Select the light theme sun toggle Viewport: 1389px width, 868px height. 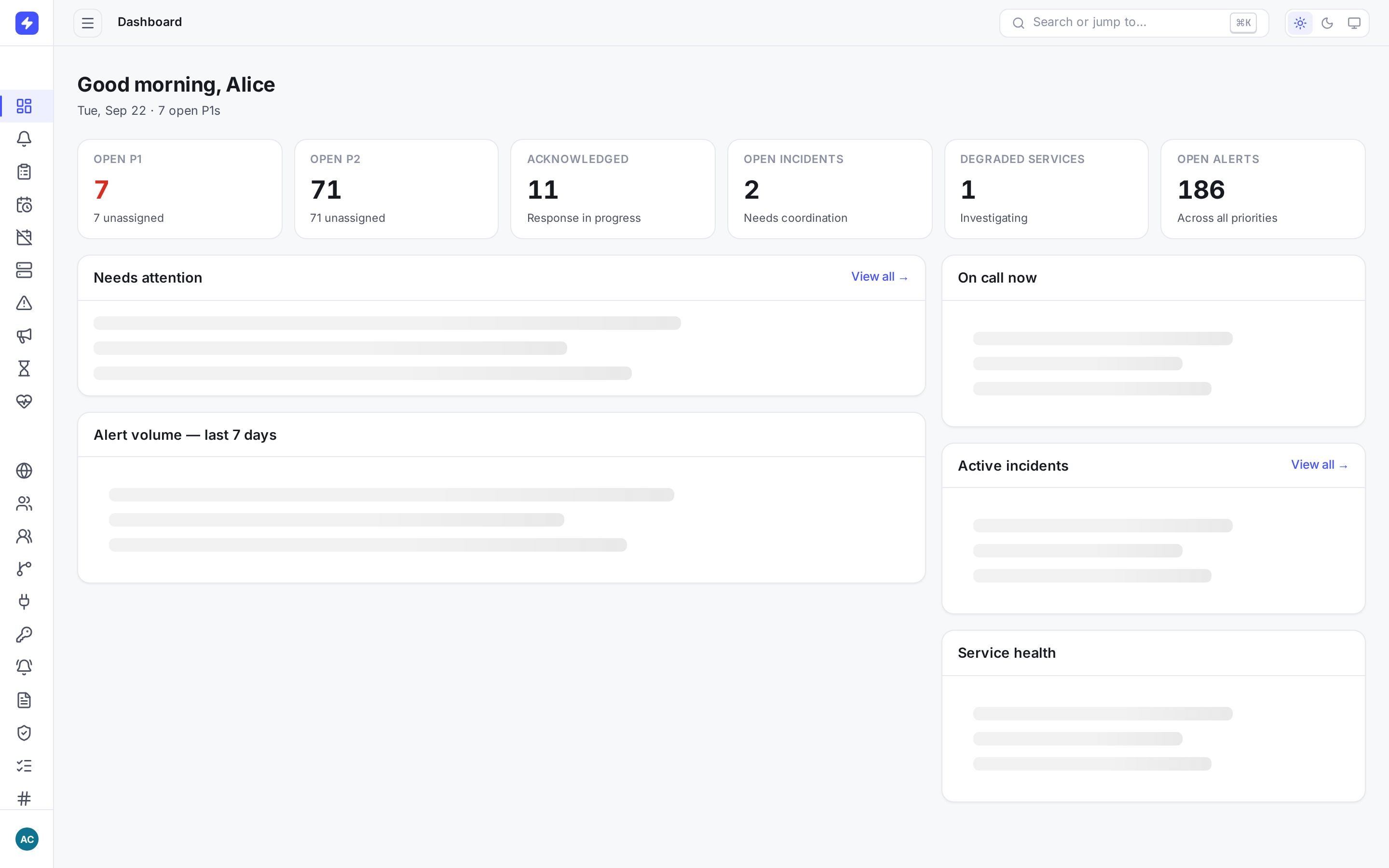tap(1300, 23)
